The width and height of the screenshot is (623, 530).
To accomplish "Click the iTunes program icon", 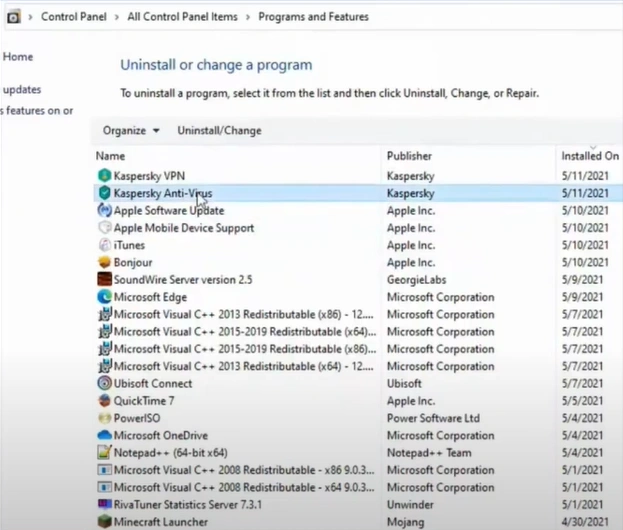I will 104,245.
